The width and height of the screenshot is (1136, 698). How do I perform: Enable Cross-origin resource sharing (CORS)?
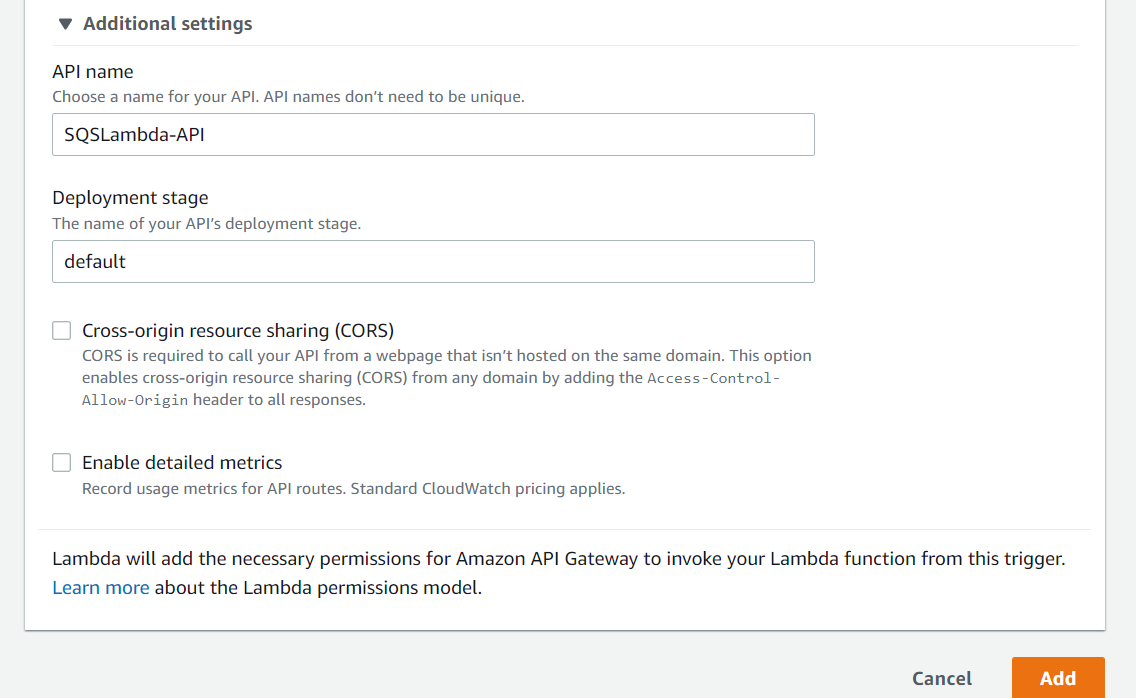point(61,330)
